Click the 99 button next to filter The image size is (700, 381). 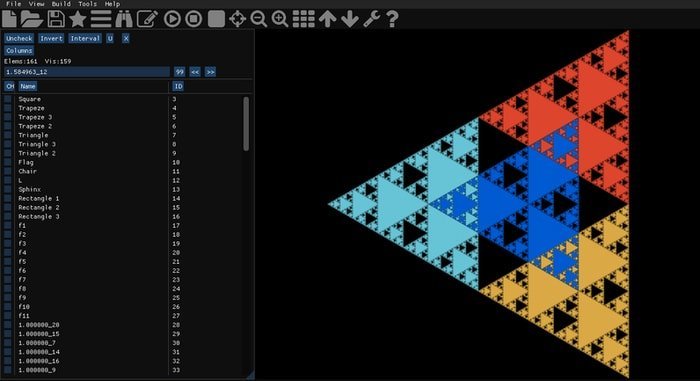179,72
